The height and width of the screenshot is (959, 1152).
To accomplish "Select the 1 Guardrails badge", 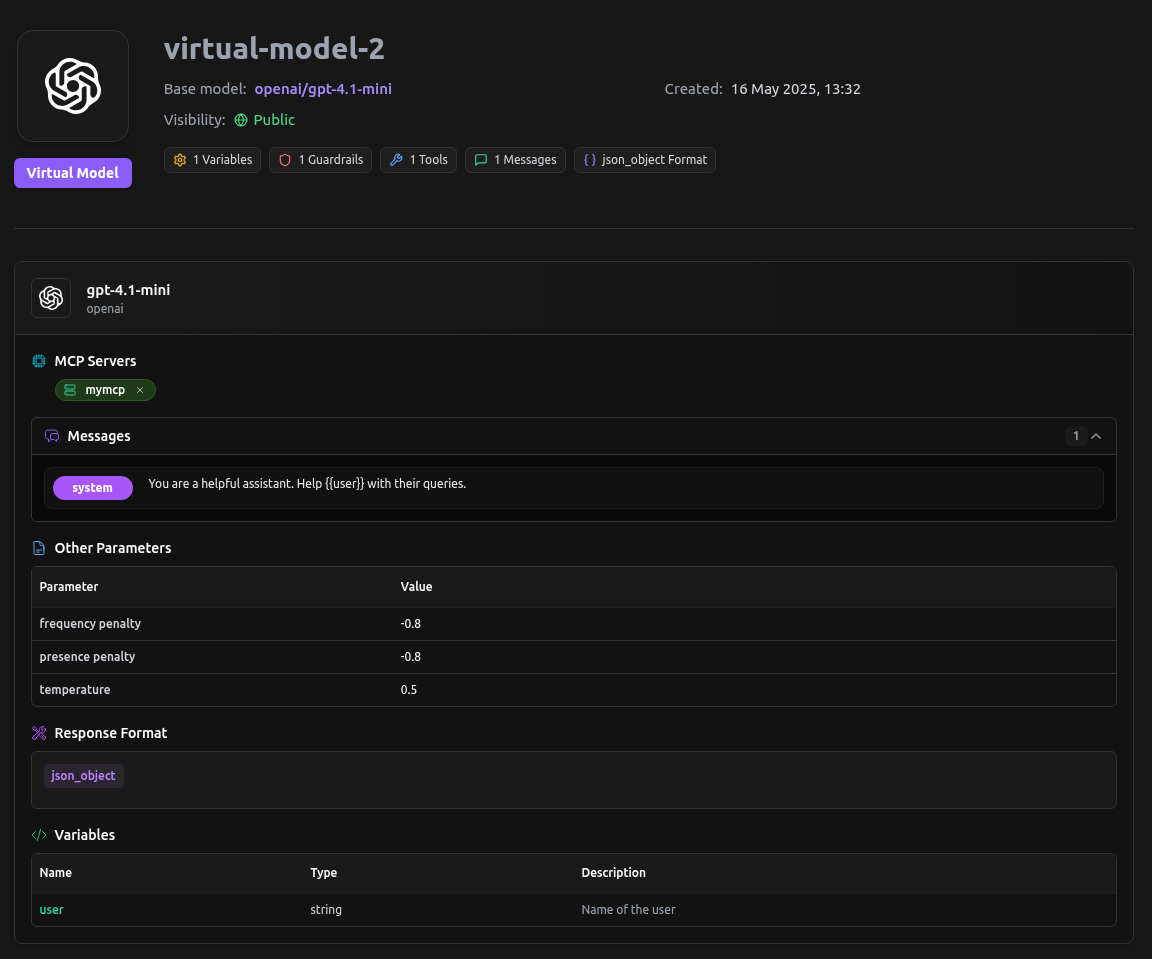I will click(x=321, y=160).
